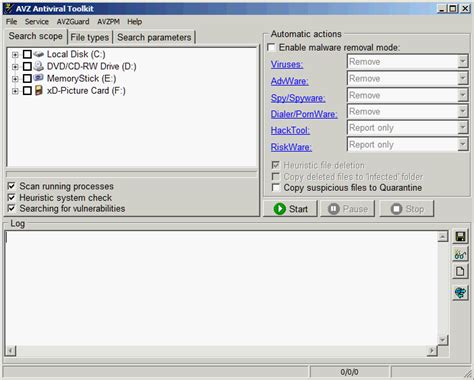Click the MemoryStick (E:) drive icon

click(x=39, y=78)
